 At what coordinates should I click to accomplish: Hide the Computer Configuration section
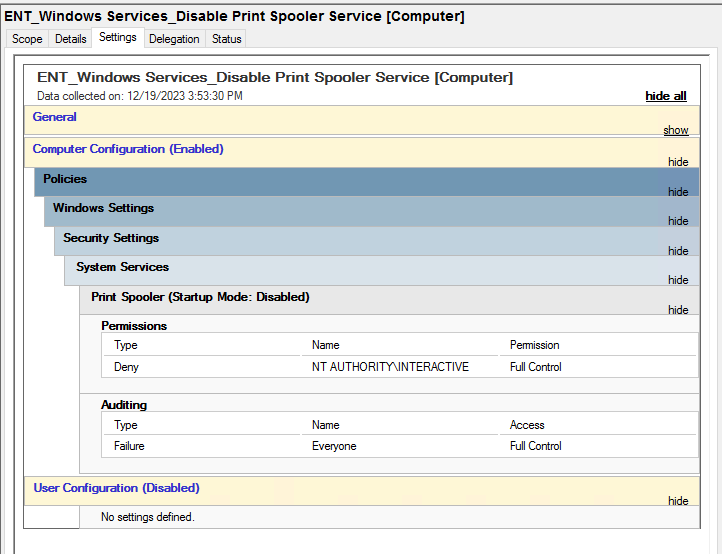(x=678, y=162)
